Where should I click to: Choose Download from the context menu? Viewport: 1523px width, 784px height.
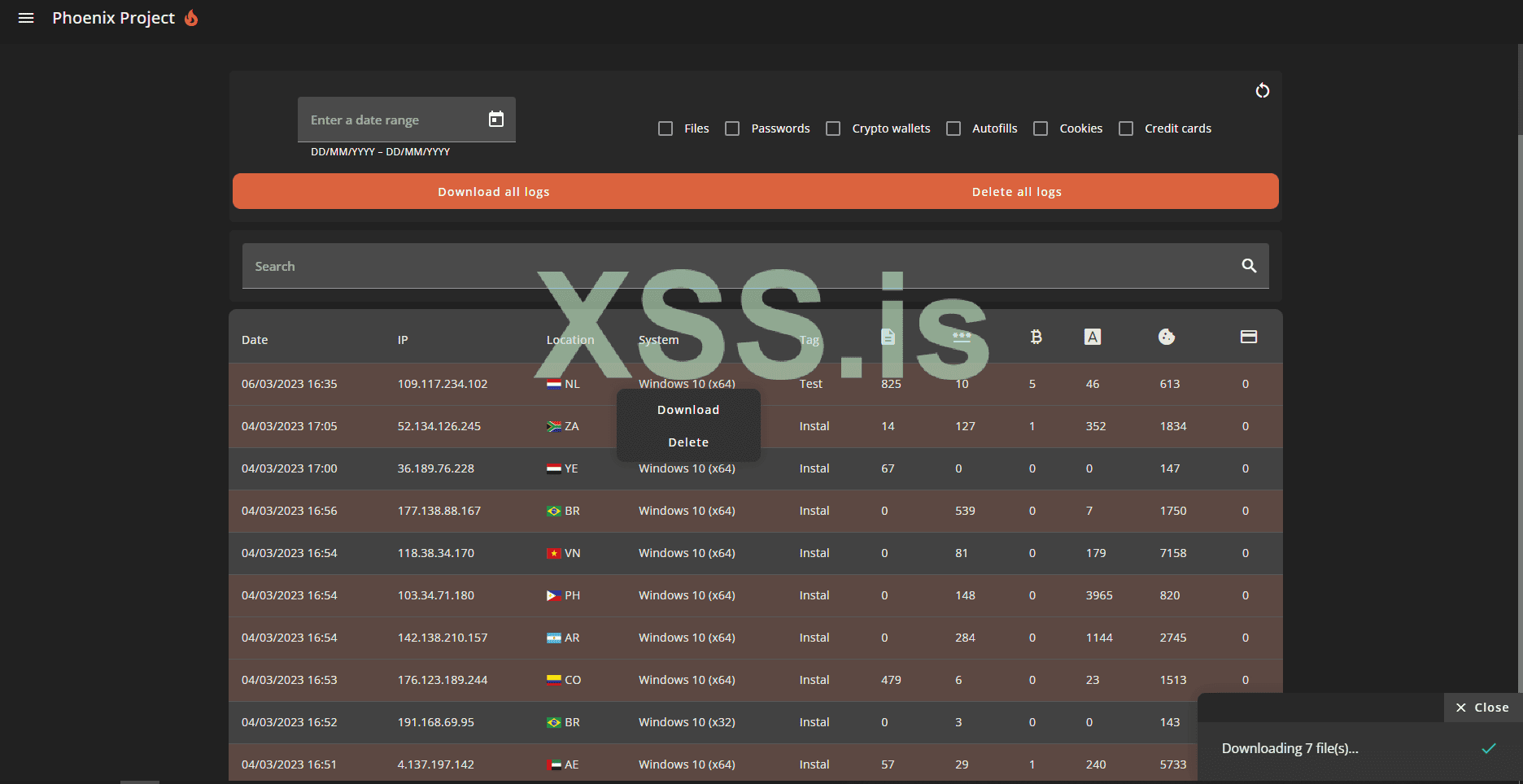coord(688,410)
